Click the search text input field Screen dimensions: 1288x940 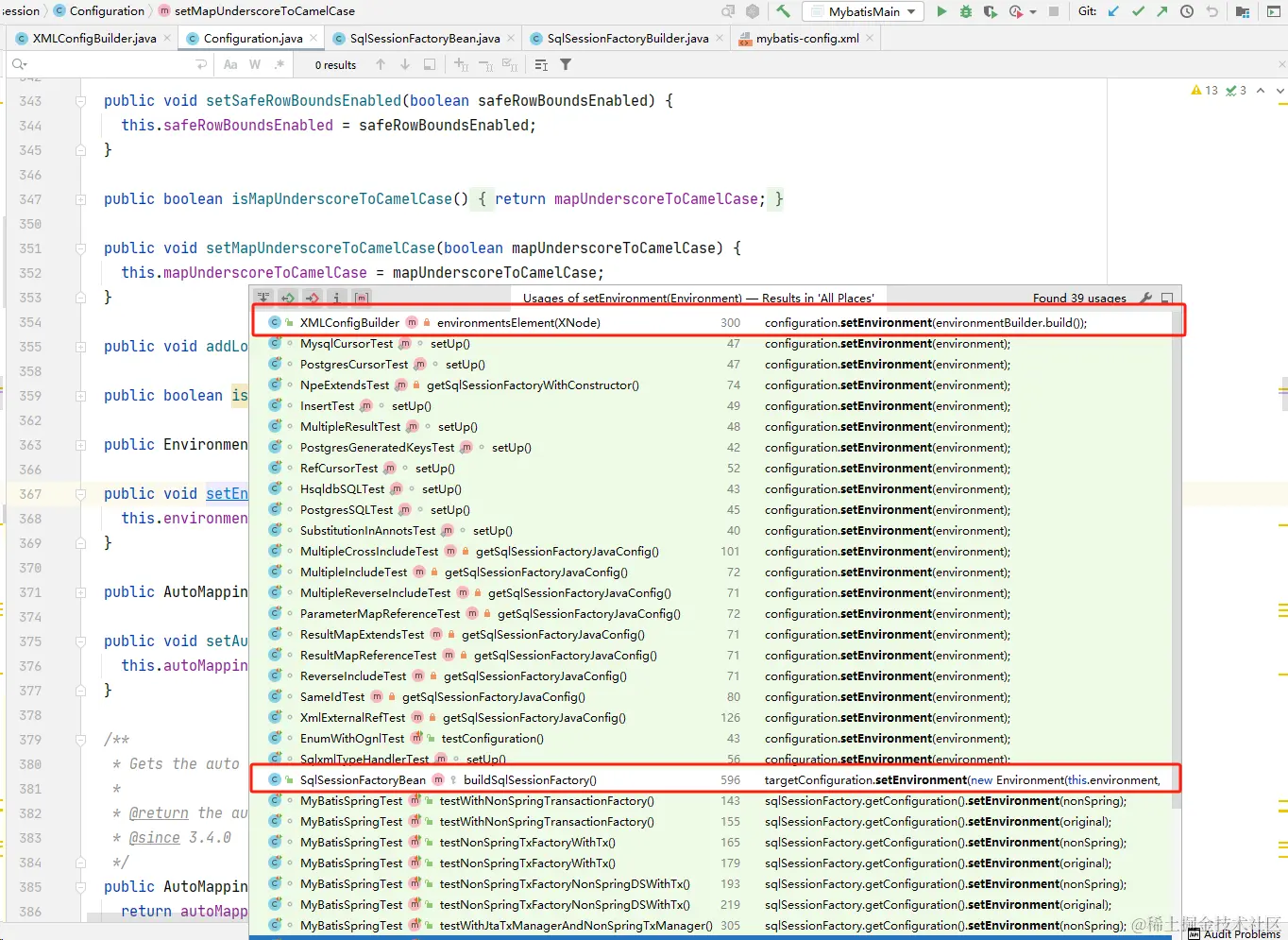click(111, 64)
